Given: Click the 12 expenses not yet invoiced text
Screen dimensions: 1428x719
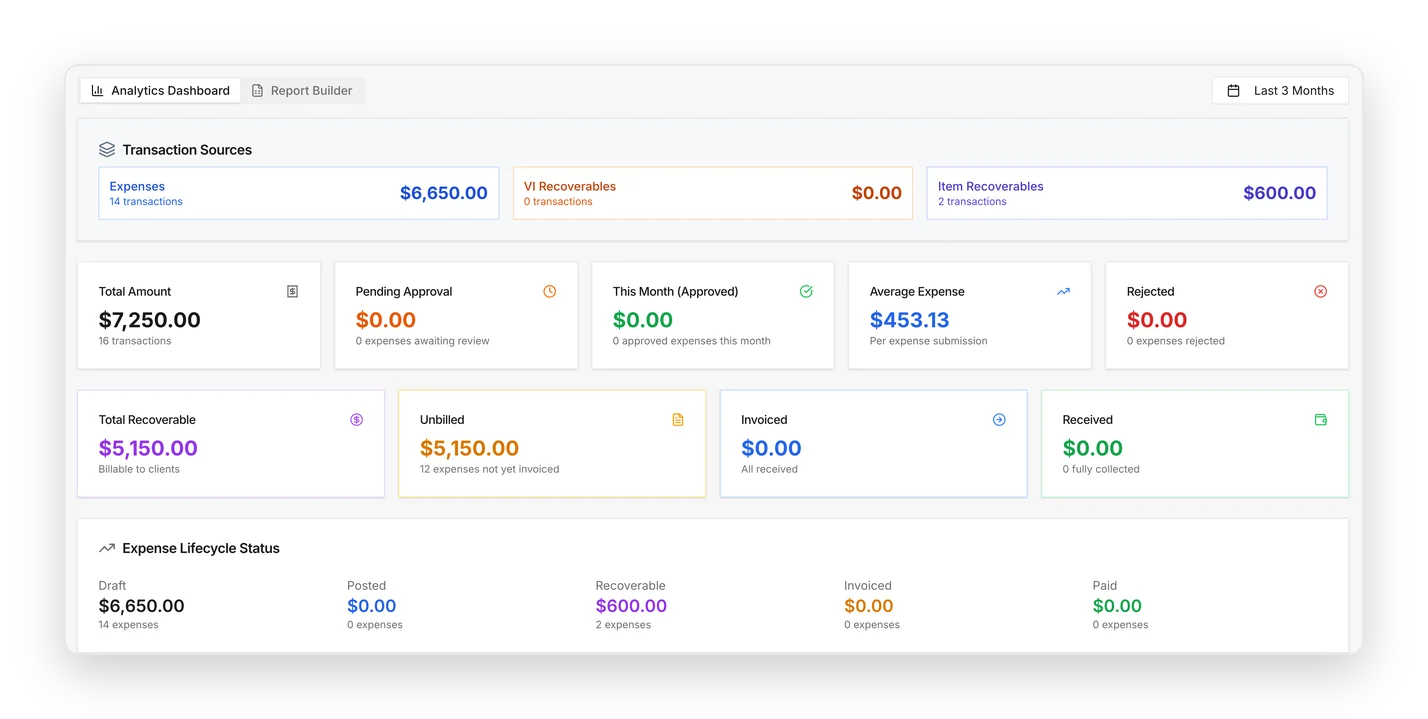Looking at the screenshot, I should click(490, 469).
